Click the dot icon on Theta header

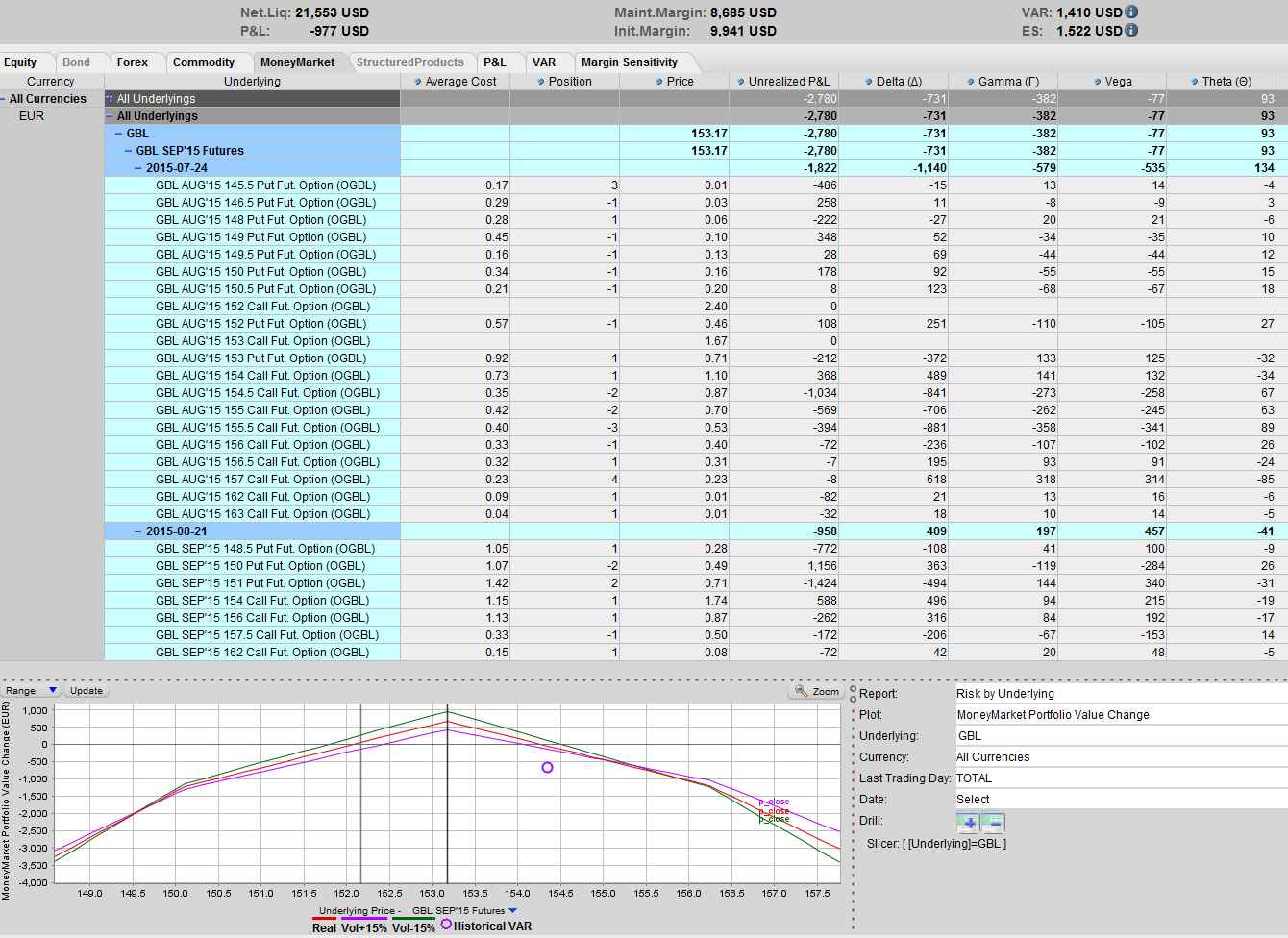tap(1195, 82)
